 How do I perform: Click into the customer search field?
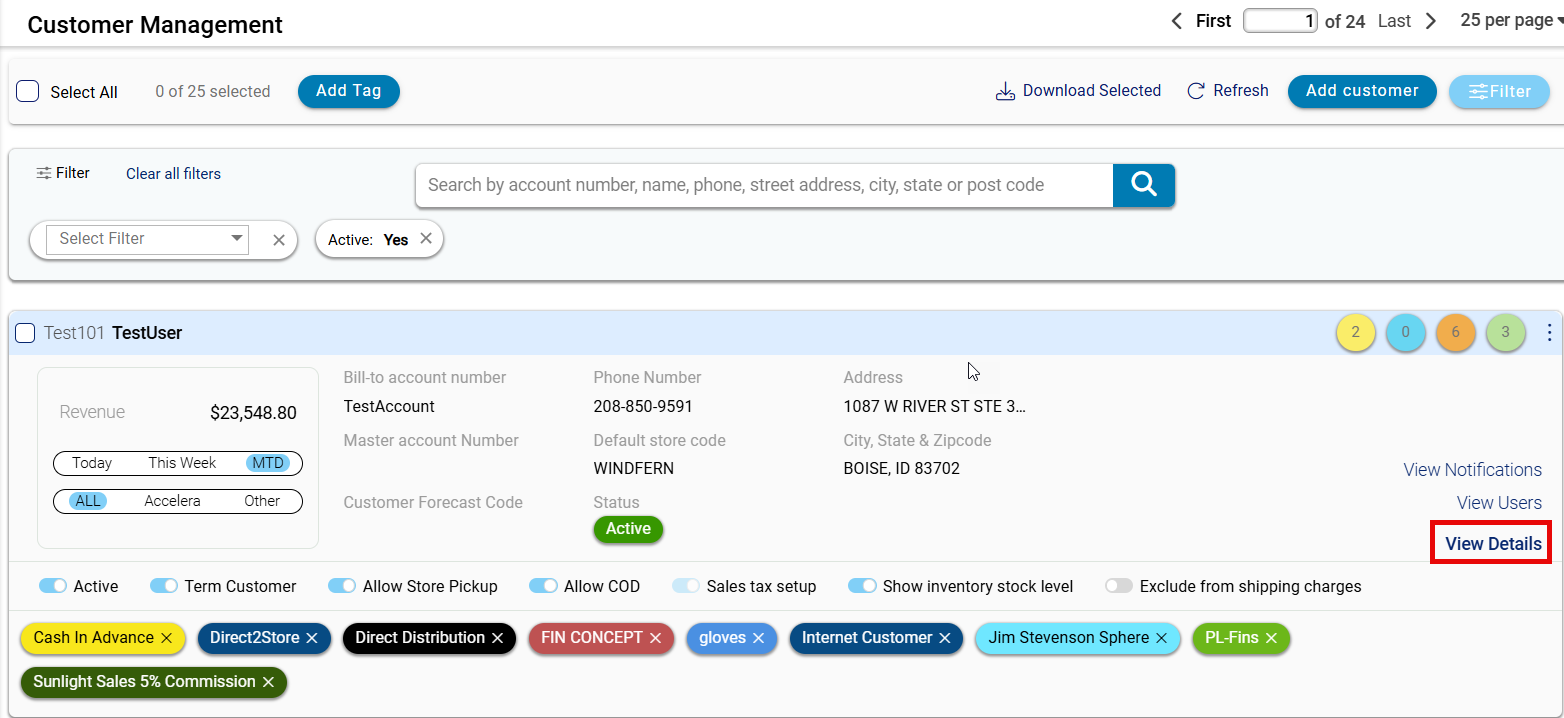click(x=764, y=185)
